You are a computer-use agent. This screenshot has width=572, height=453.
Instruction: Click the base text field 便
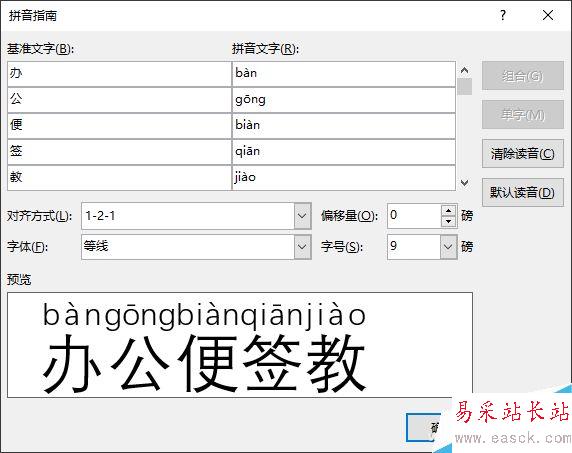click(119, 126)
